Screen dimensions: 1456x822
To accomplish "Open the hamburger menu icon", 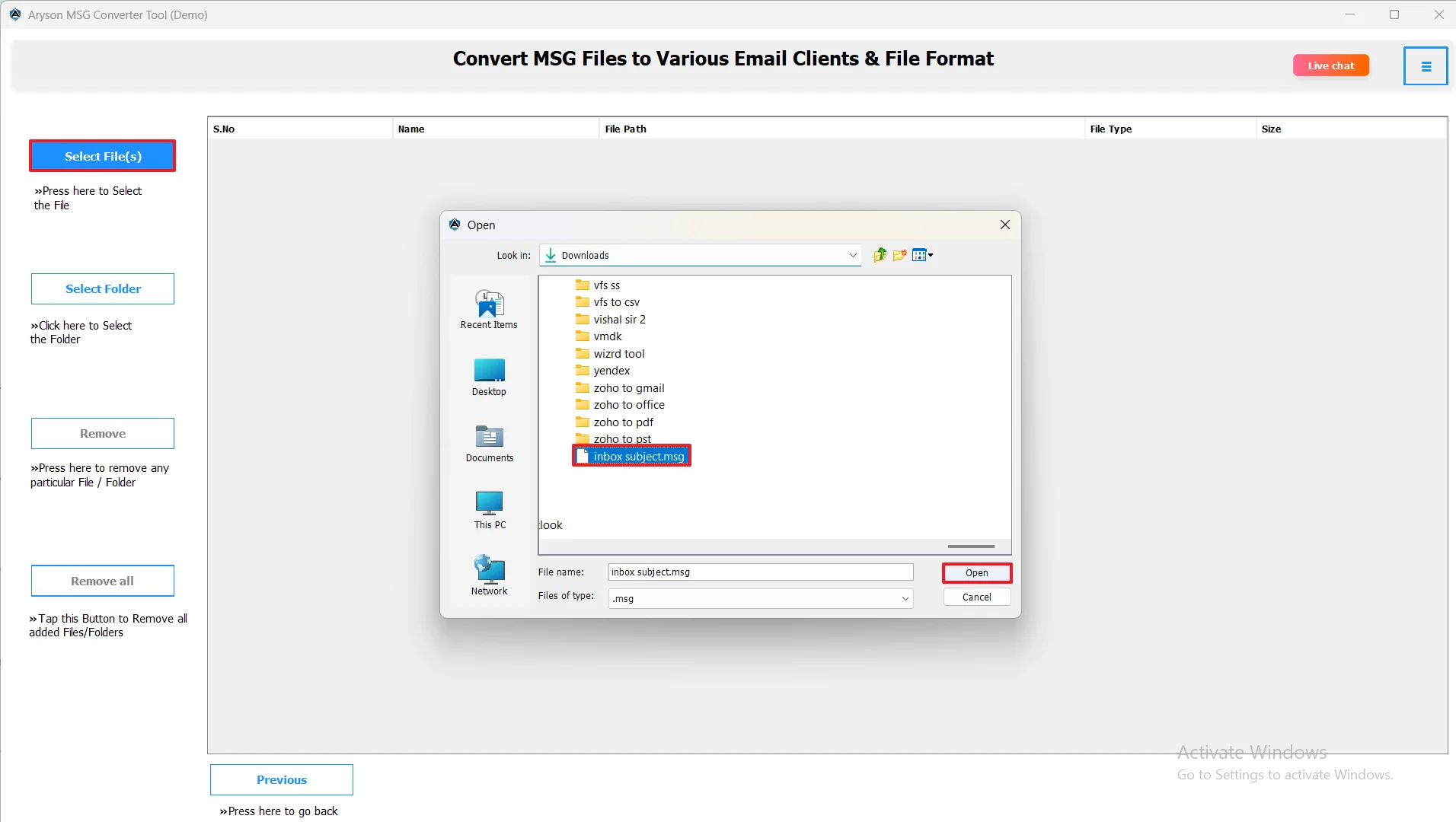I will tap(1426, 66).
